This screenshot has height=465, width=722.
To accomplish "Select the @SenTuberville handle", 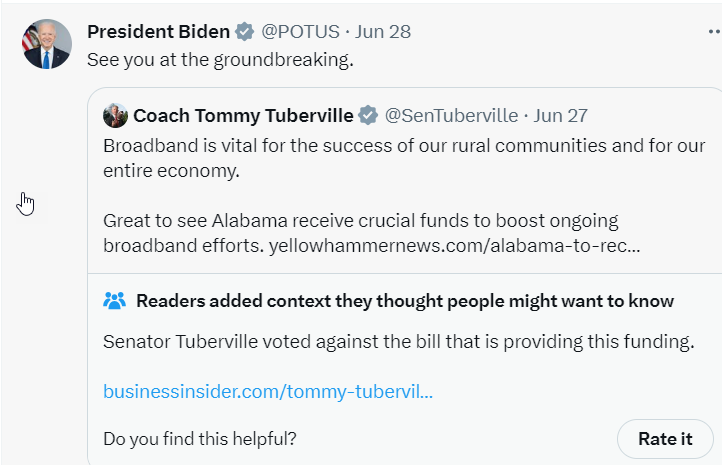I will pyautogui.click(x=451, y=116).
